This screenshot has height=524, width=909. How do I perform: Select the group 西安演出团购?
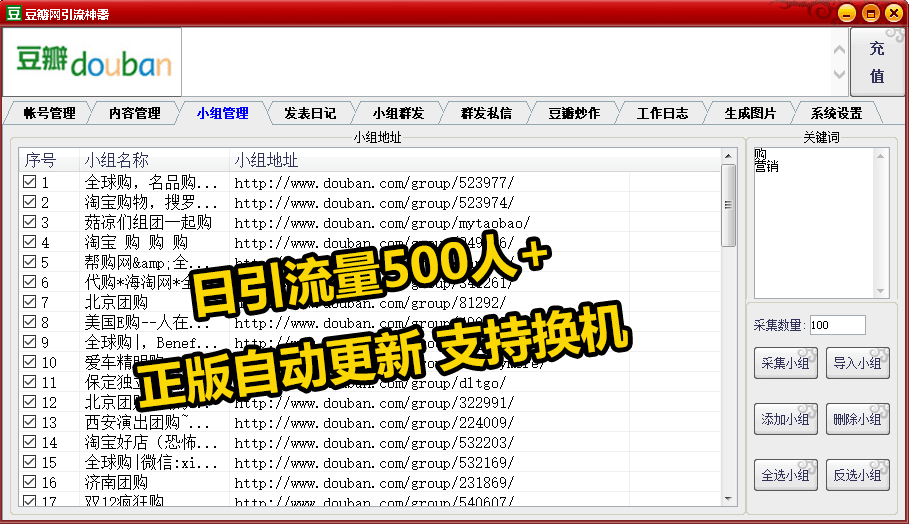point(145,423)
